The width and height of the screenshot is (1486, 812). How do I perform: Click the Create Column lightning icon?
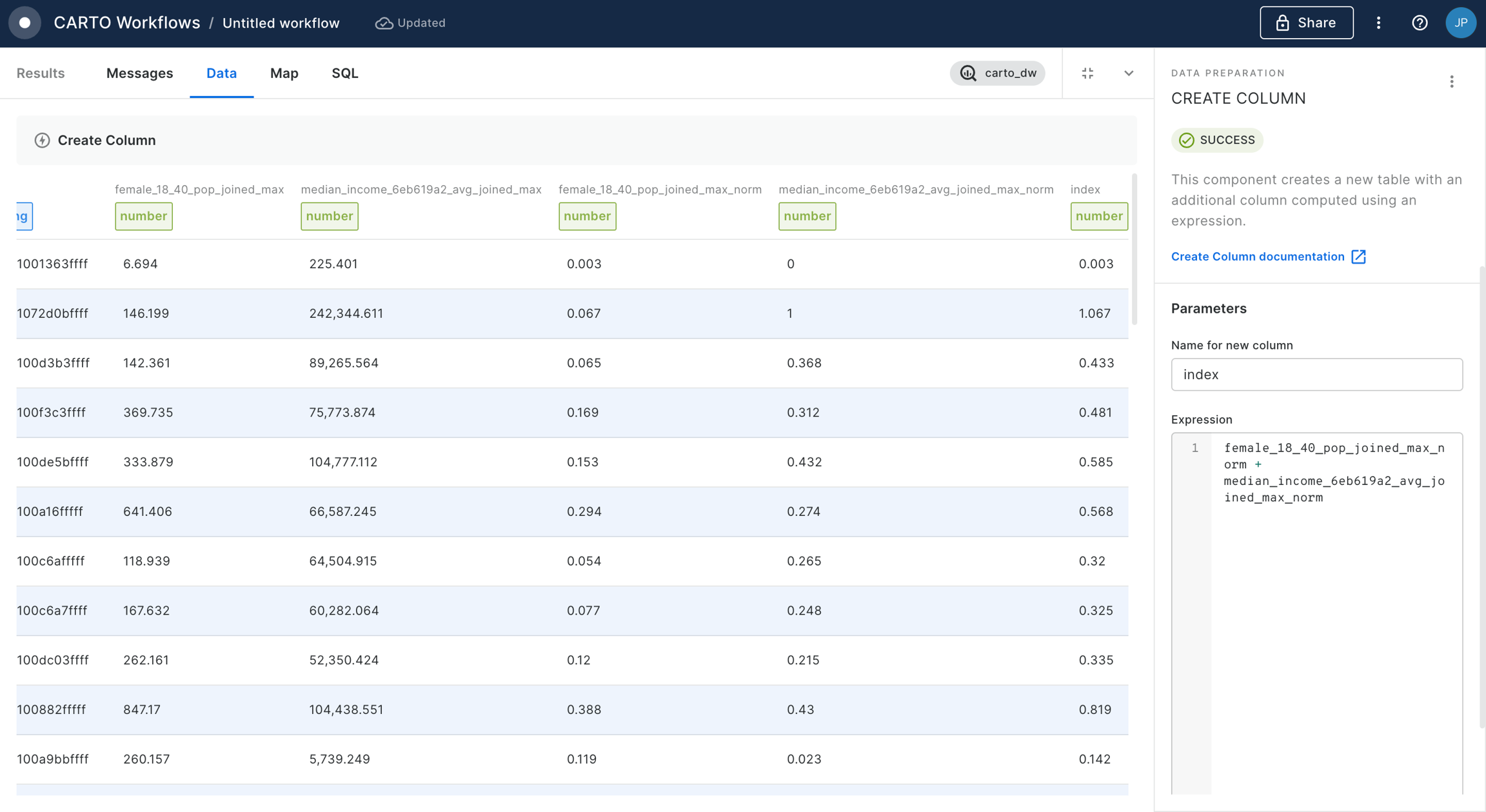click(42, 141)
